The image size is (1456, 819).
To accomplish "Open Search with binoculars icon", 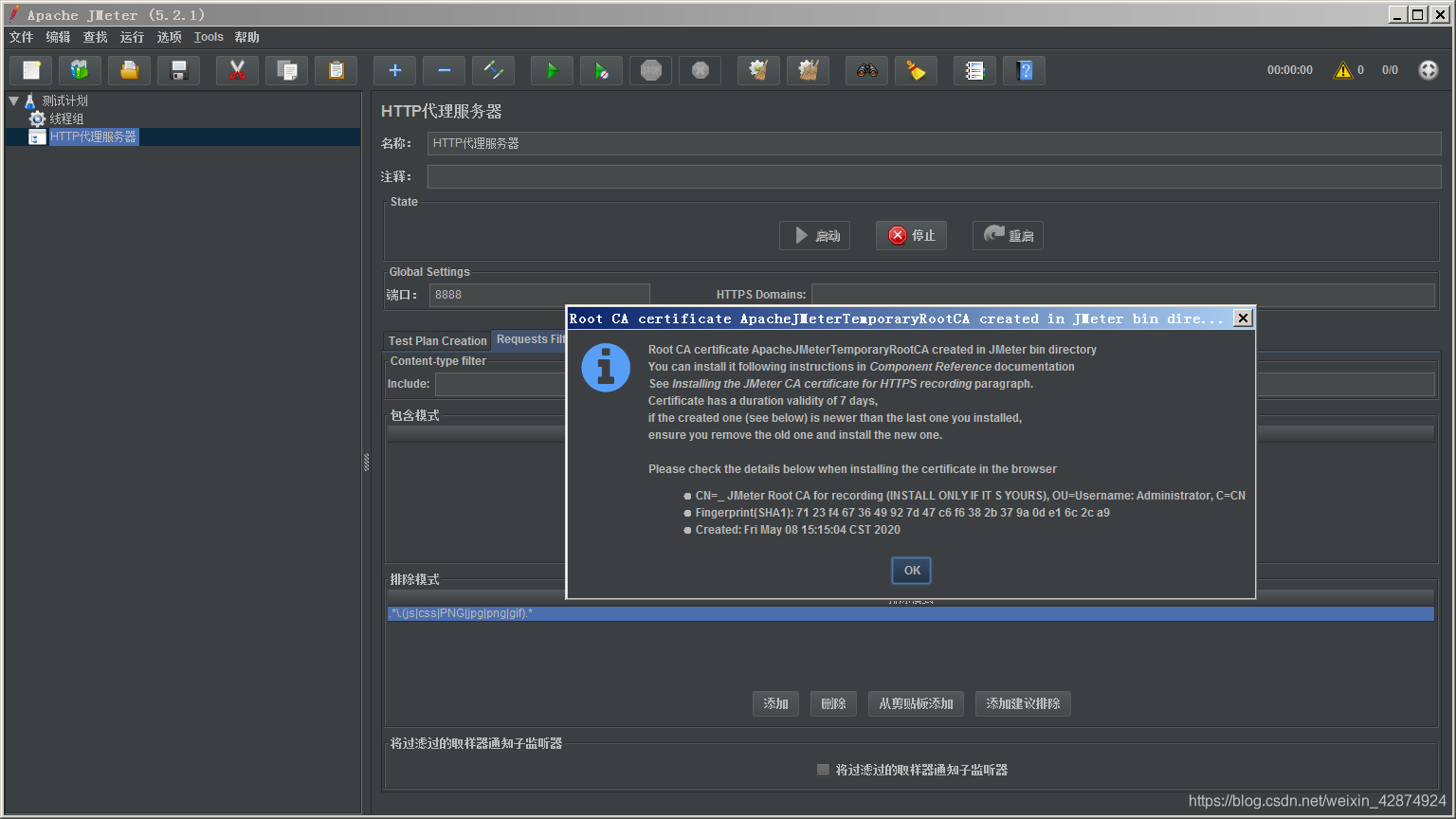I will click(867, 70).
